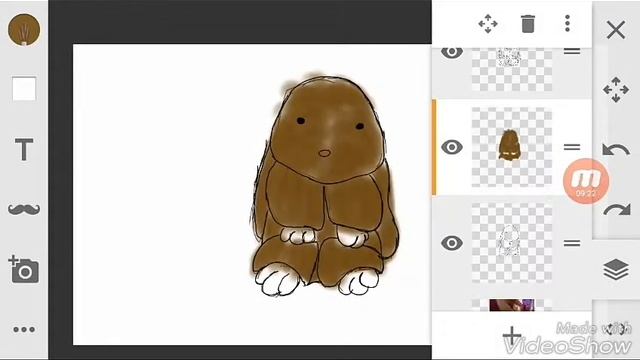Open the brown brush color picker

[24, 29]
